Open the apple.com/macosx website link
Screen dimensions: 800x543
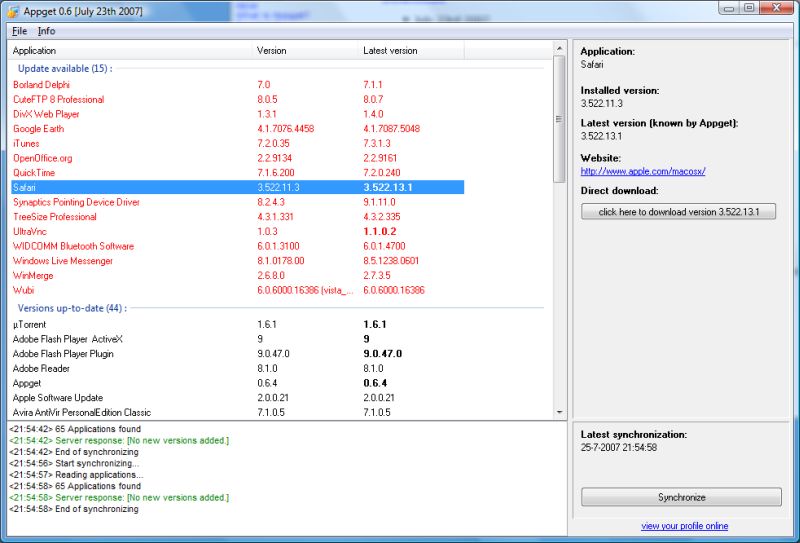point(643,171)
